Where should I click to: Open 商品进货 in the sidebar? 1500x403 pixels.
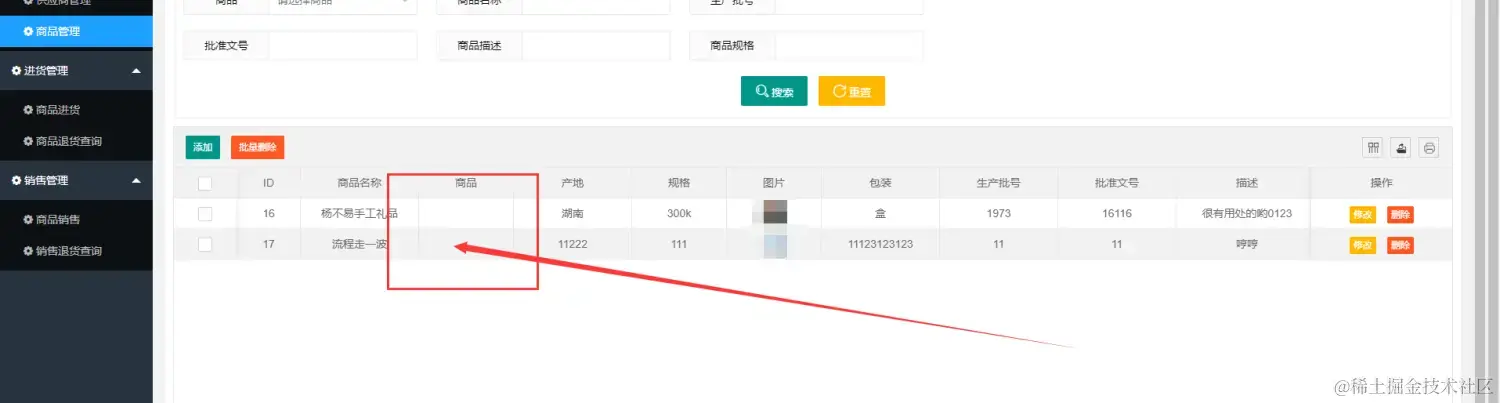(x=76, y=110)
